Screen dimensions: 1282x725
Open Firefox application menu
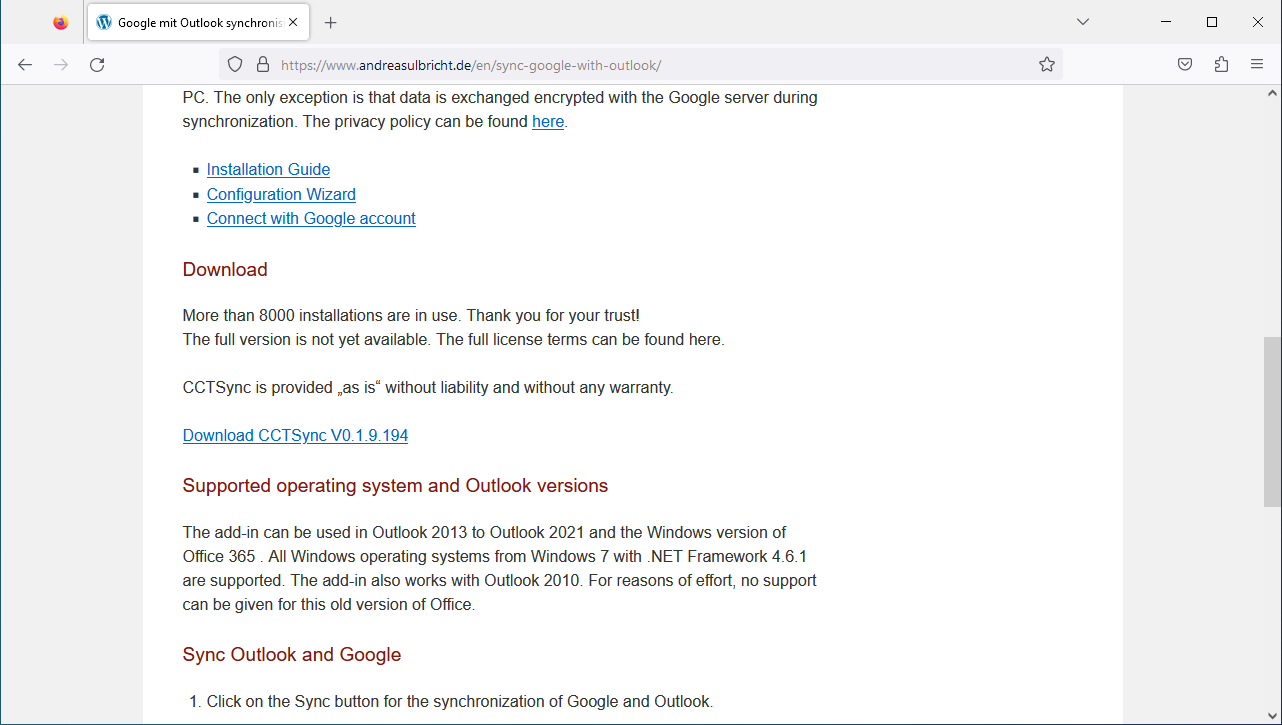[1257, 64]
